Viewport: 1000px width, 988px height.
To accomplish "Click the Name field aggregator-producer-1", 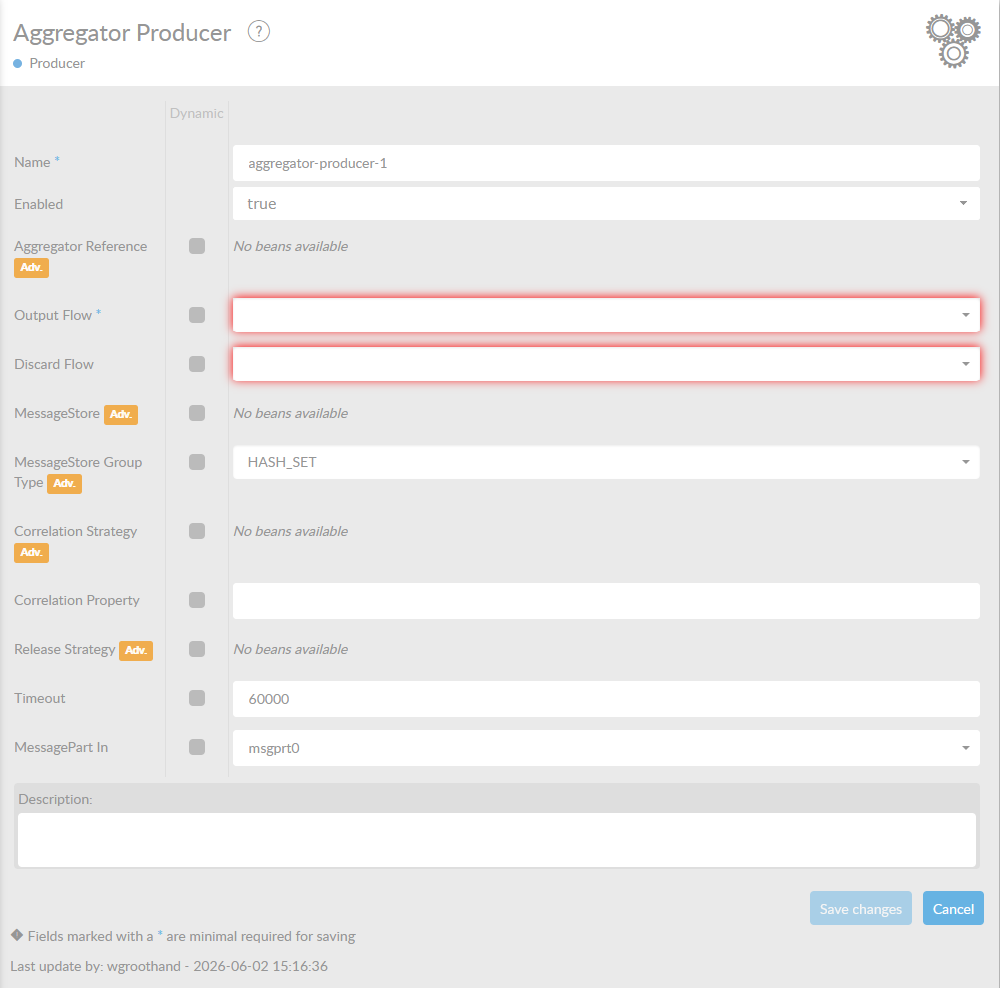I will coord(606,163).
